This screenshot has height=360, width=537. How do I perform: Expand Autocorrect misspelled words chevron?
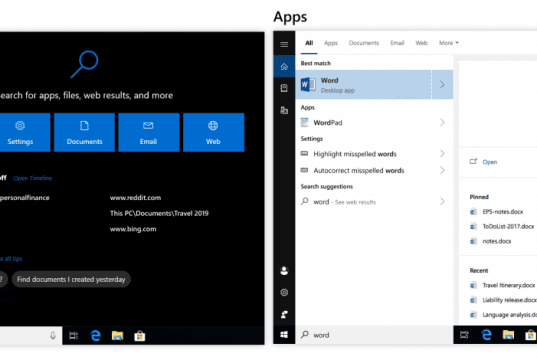point(442,170)
